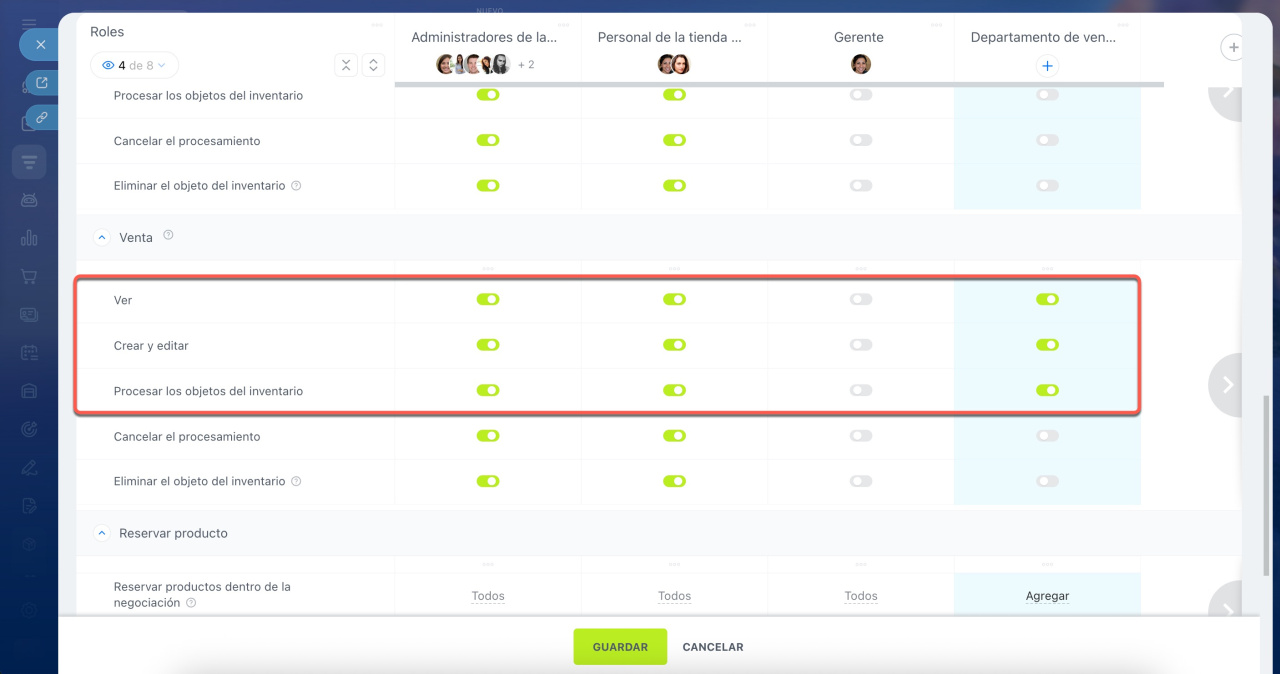Click the GUARDAR button

click(620, 647)
